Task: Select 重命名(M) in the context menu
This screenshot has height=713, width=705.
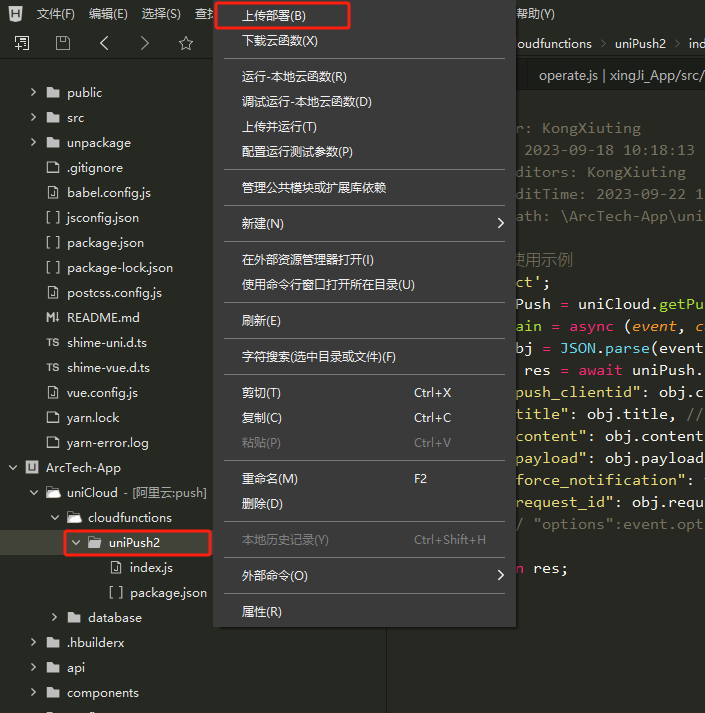Action: click(364, 479)
